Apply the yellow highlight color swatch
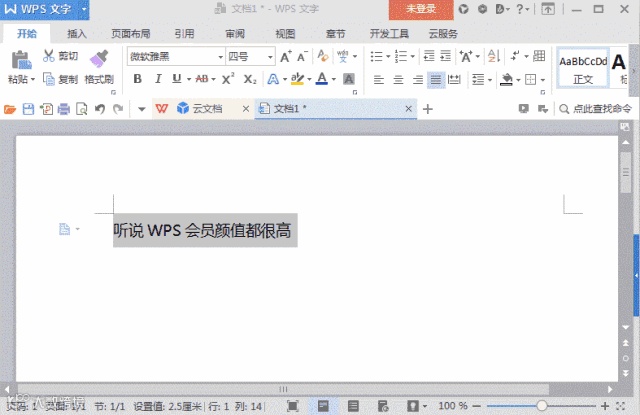 coord(298,78)
